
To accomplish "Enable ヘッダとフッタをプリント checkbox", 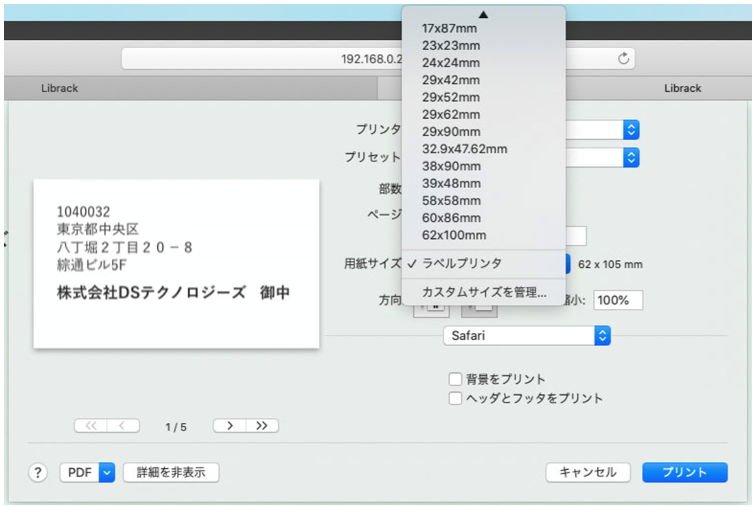I will [x=455, y=398].
